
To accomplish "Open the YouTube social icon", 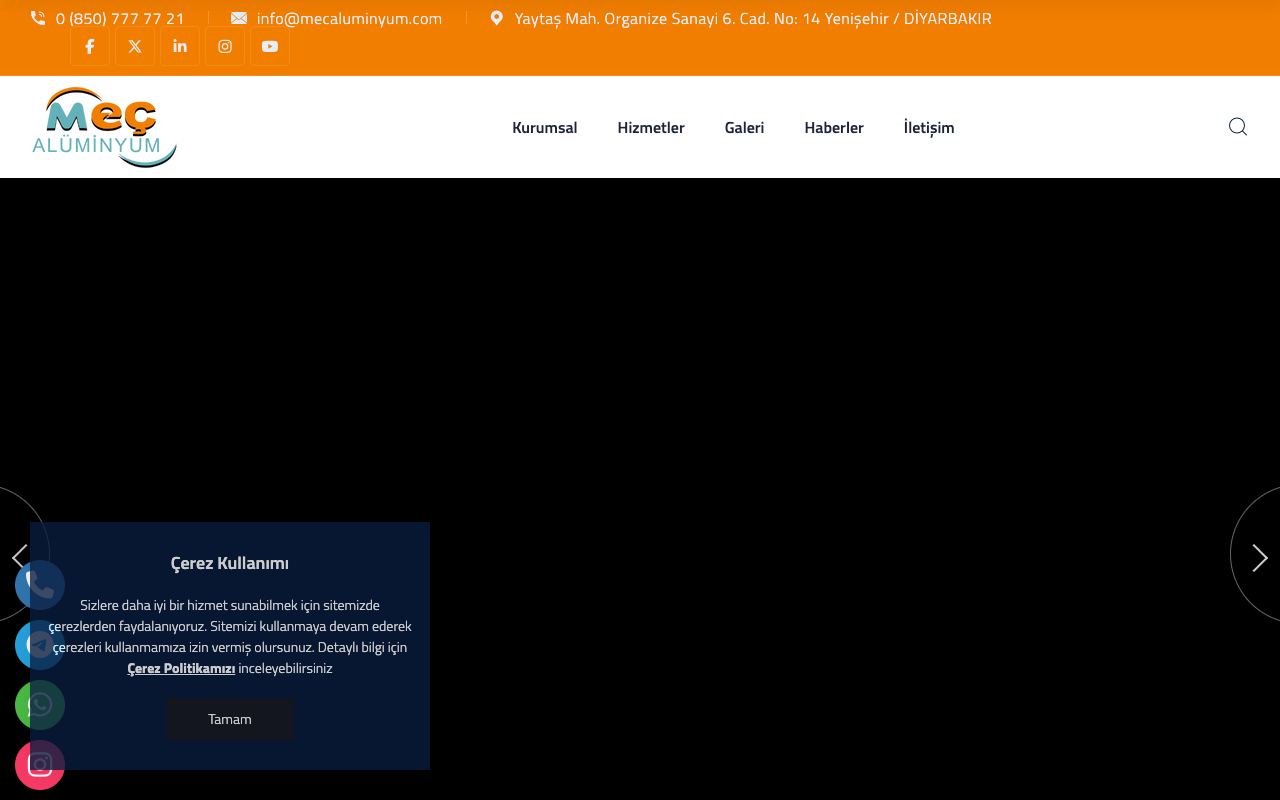I will 270,46.
